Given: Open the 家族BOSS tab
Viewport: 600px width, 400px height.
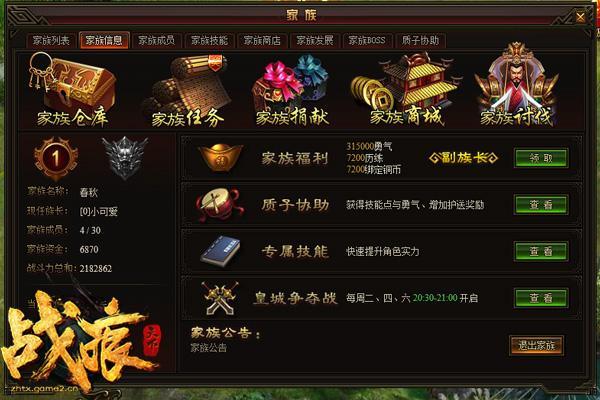Looking at the screenshot, I should point(367,40).
